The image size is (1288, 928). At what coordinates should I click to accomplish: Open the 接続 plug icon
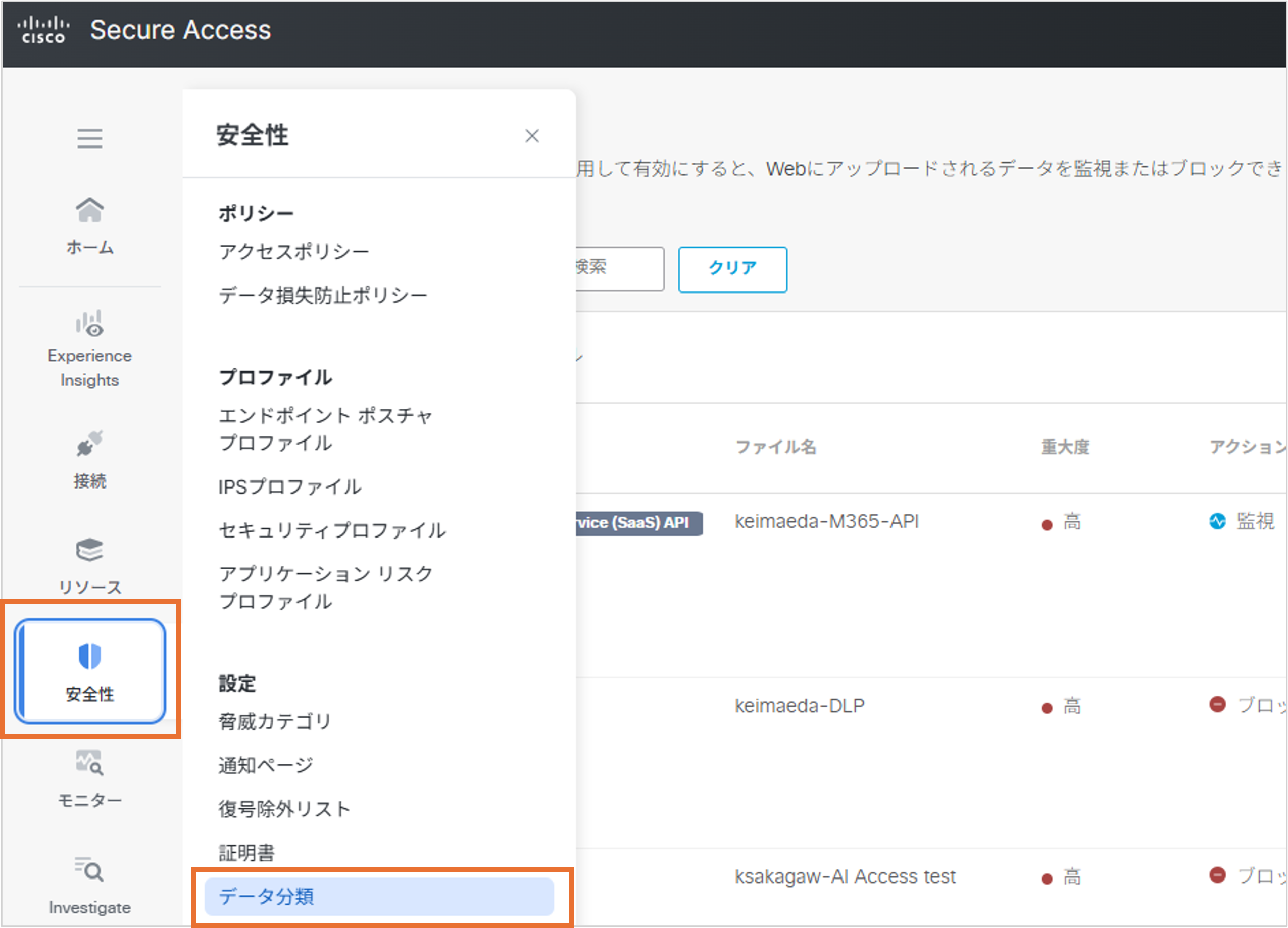[90, 444]
